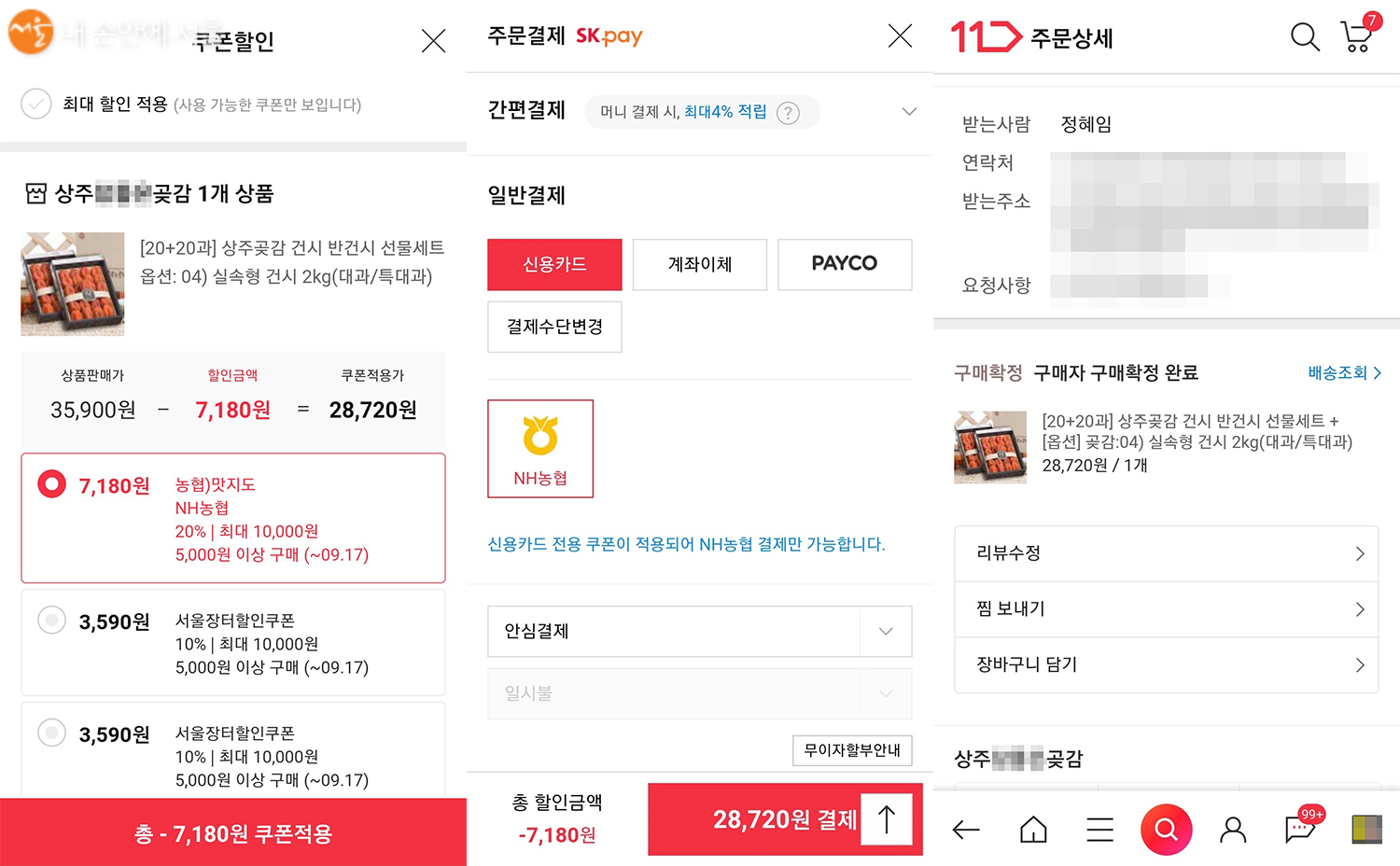Open the search magnifier in order details header
Viewport: 1400px width, 866px height.
click(1304, 37)
